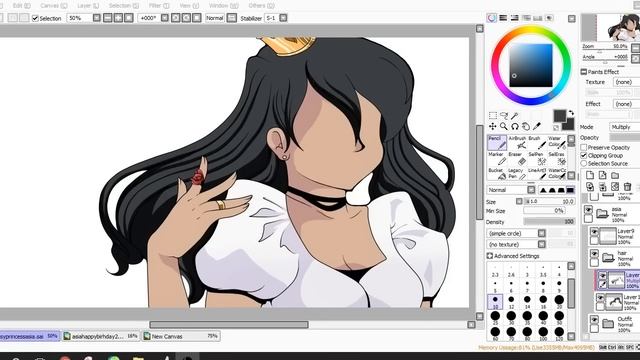Open the Canvas menu
Viewport: 640px width, 360px height.
coord(53,6)
